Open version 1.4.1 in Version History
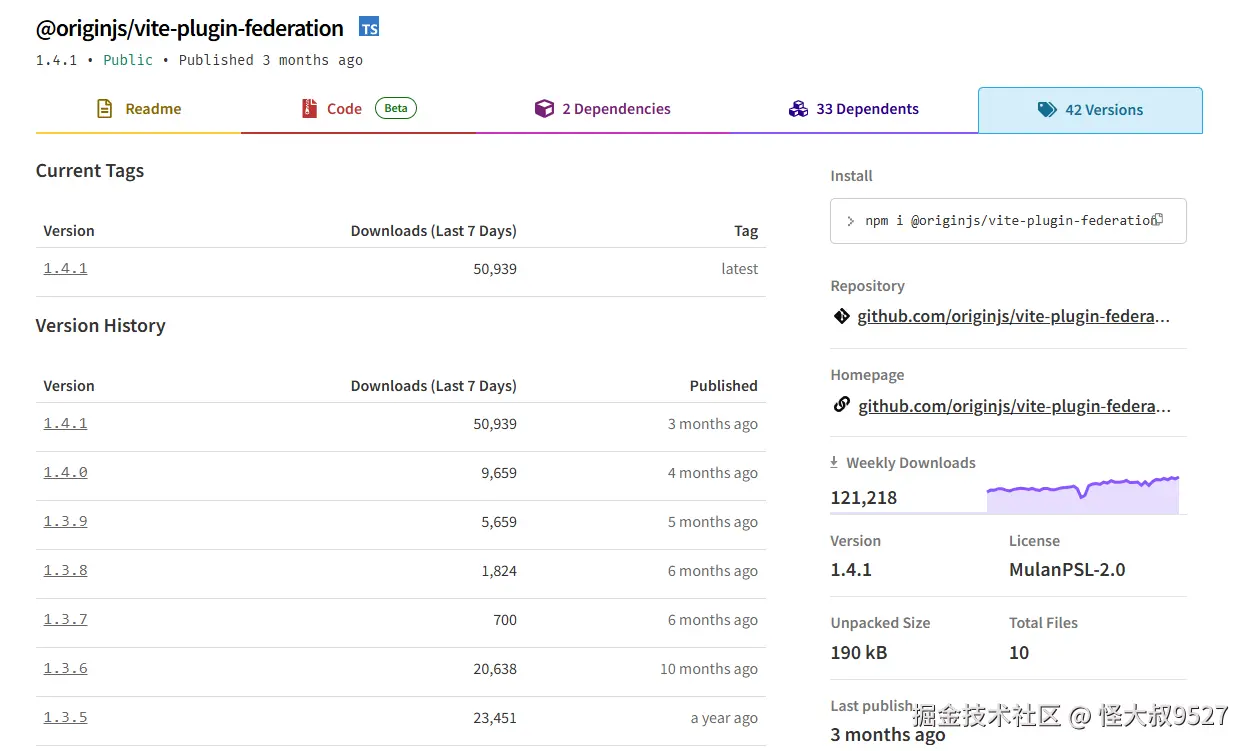The height and width of the screenshot is (751, 1250). [65, 423]
